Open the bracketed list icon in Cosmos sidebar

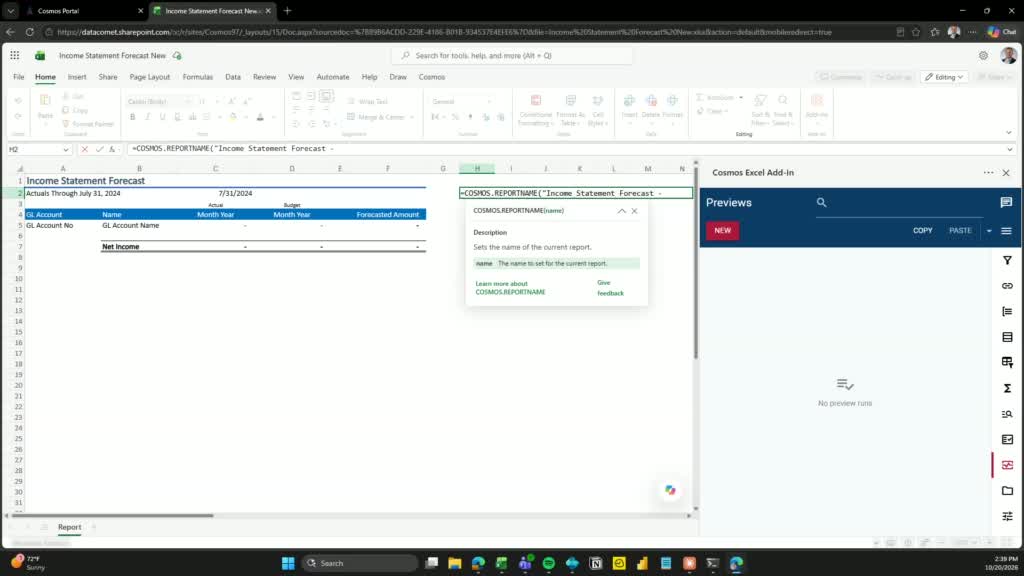[x=1007, y=312]
